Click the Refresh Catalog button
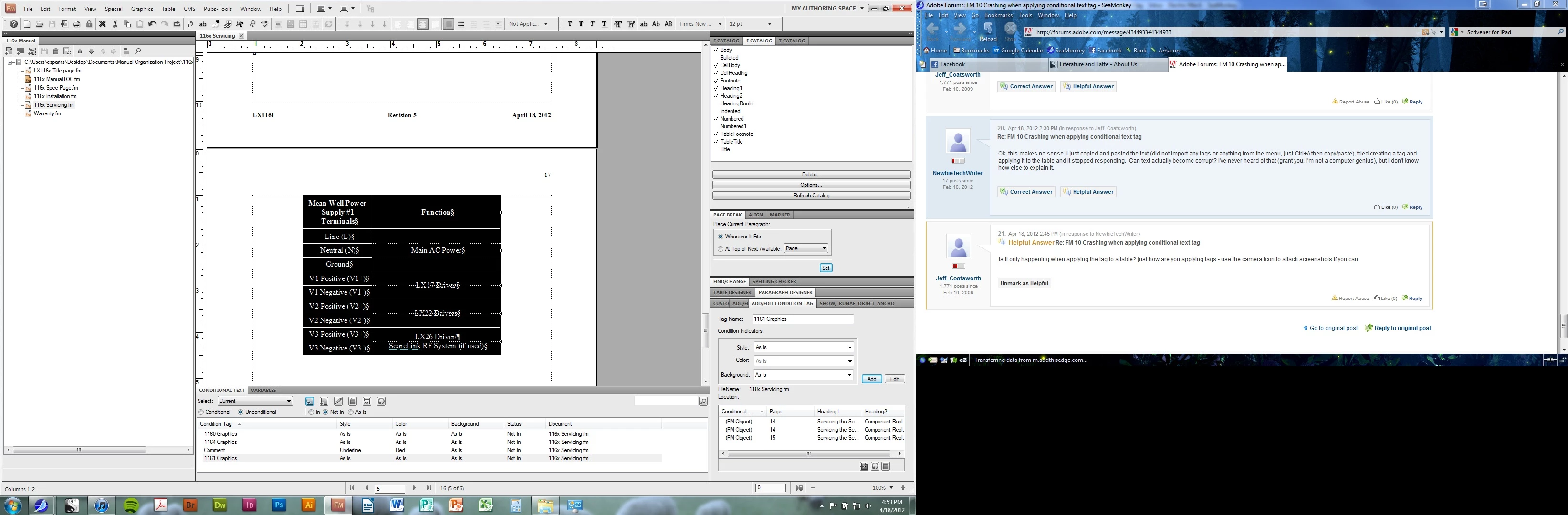The width and height of the screenshot is (1568, 515). [x=811, y=196]
